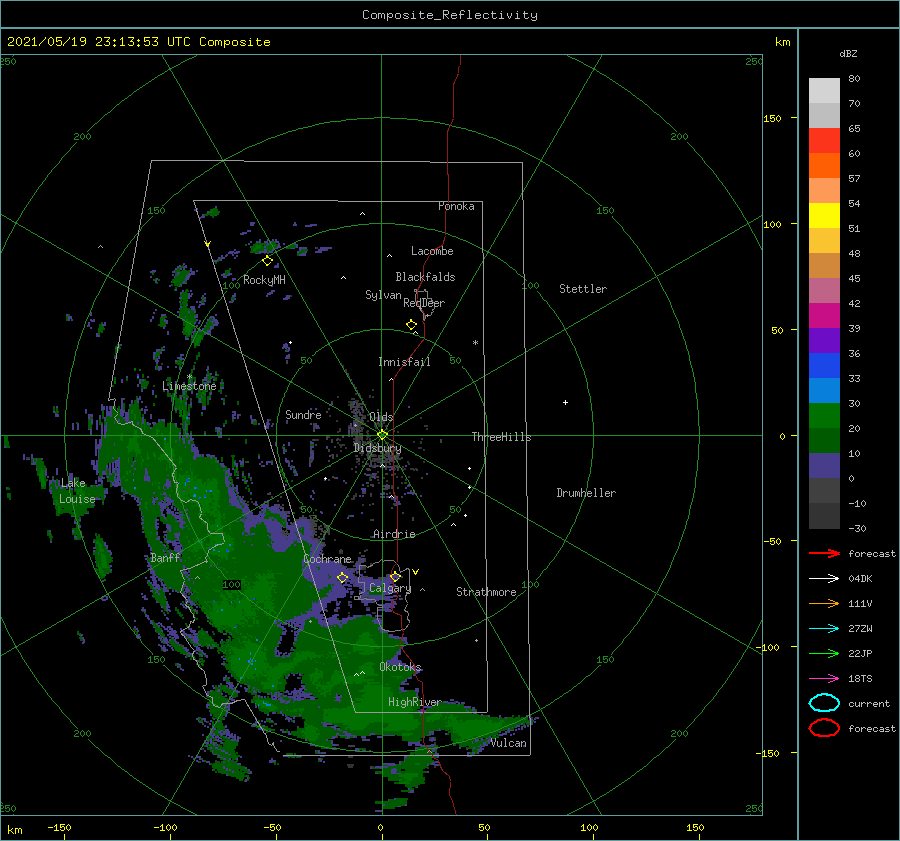
Task: Click the ThreeHills city label
Action: [502, 437]
